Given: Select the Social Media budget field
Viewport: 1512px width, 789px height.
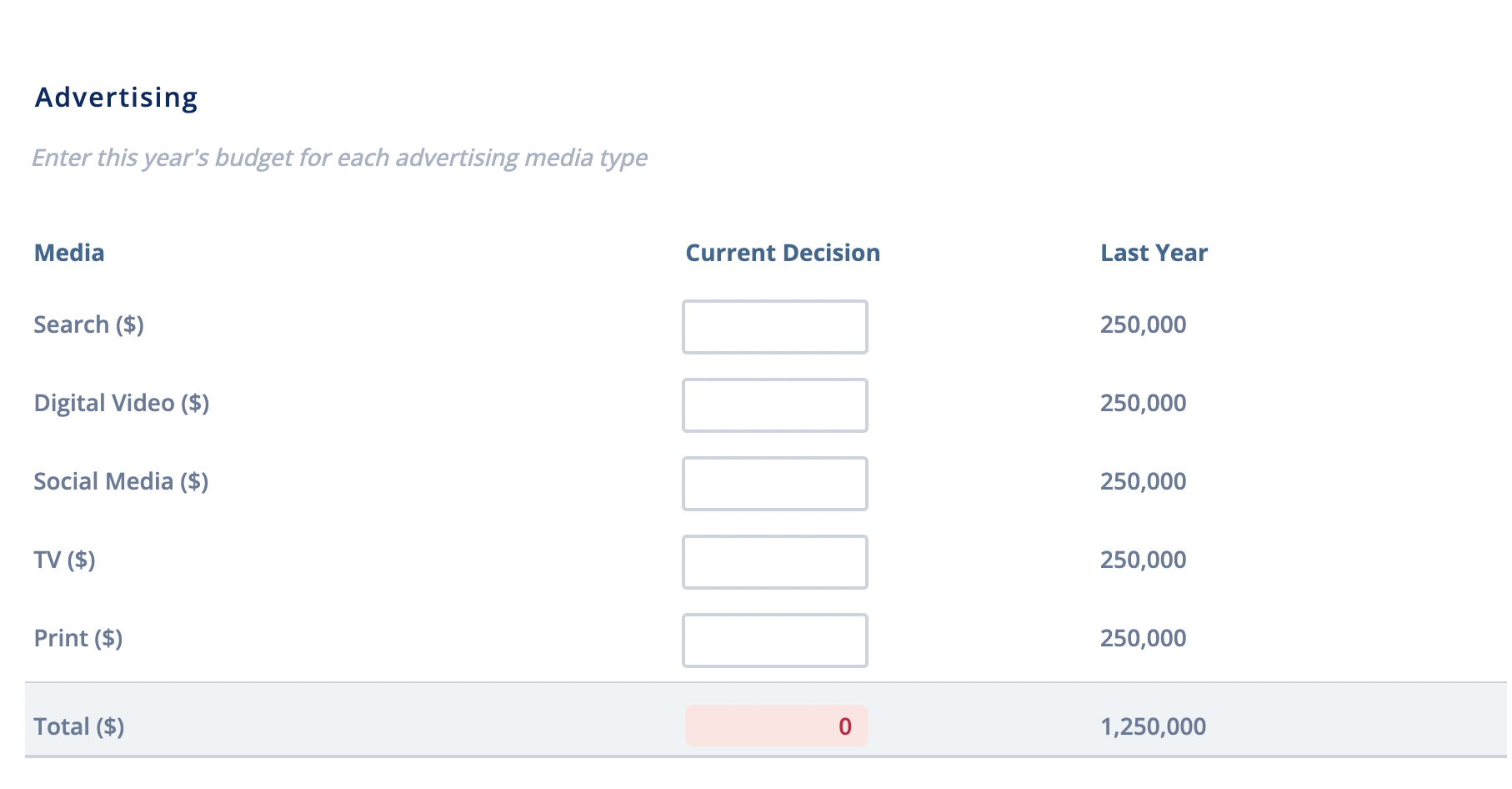Looking at the screenshot, I should point(774,484).
